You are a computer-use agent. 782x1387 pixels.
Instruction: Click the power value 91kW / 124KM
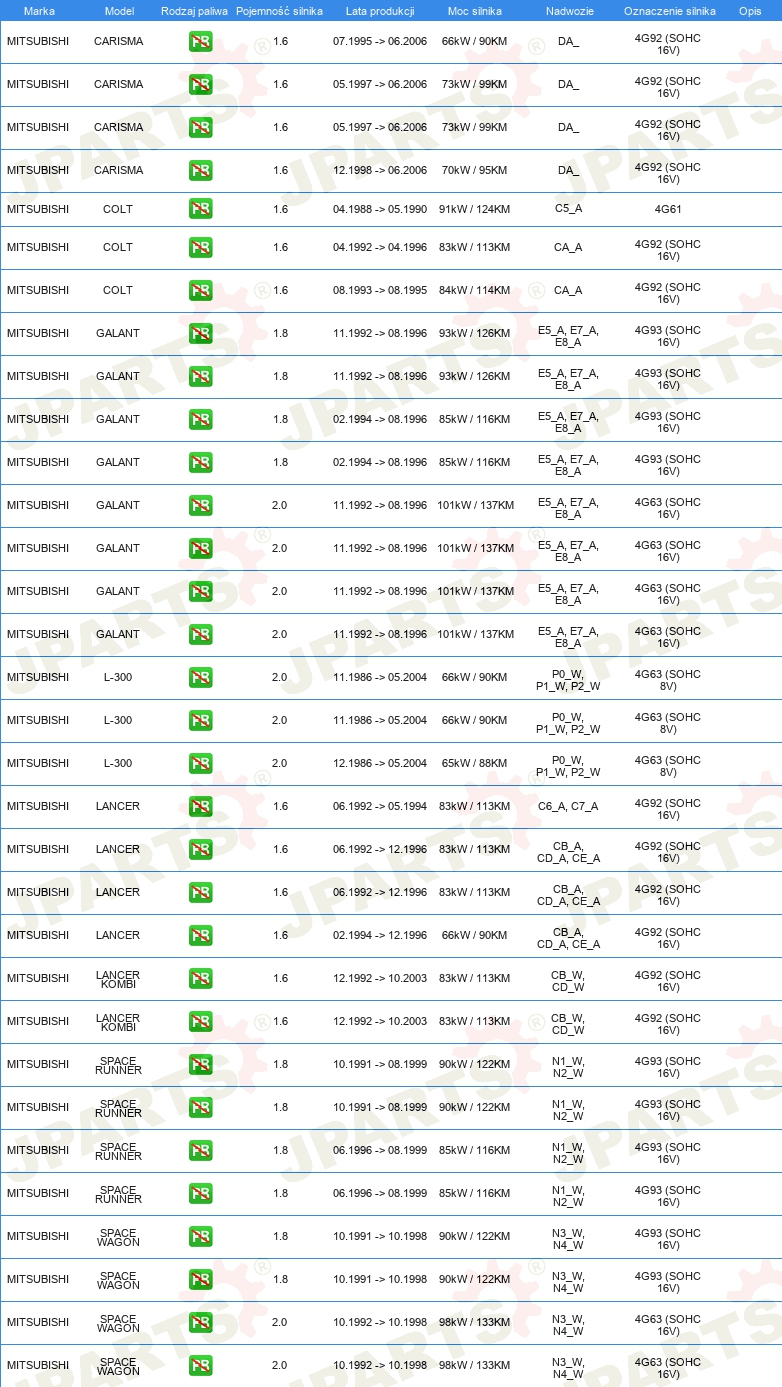(x=475, y=209)
